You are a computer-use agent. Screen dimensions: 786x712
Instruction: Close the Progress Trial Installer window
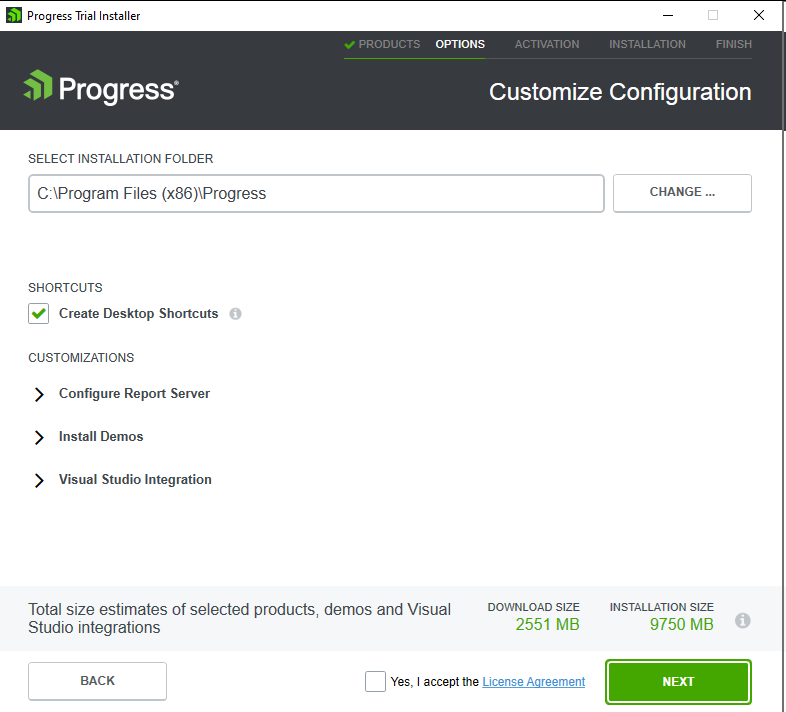point(759,16)
